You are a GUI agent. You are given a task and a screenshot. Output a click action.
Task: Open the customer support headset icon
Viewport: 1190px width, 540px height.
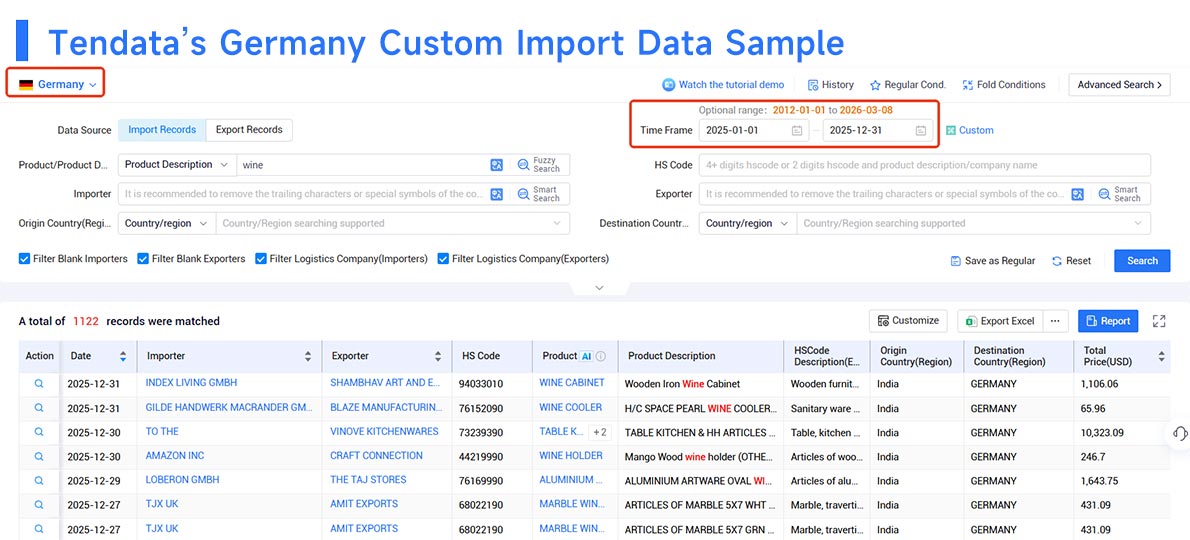1179,433
